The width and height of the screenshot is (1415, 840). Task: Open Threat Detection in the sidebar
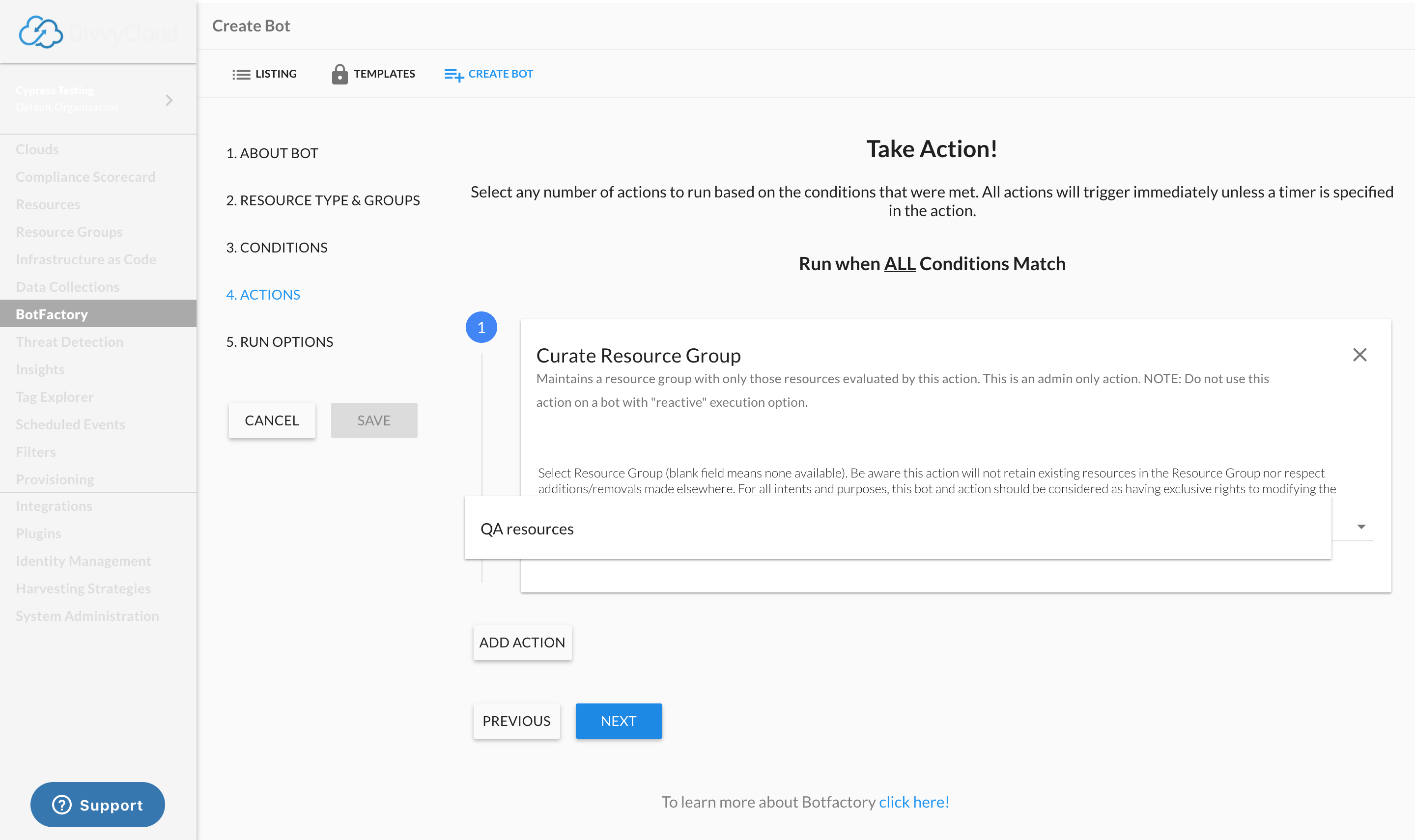click(70, 342)
